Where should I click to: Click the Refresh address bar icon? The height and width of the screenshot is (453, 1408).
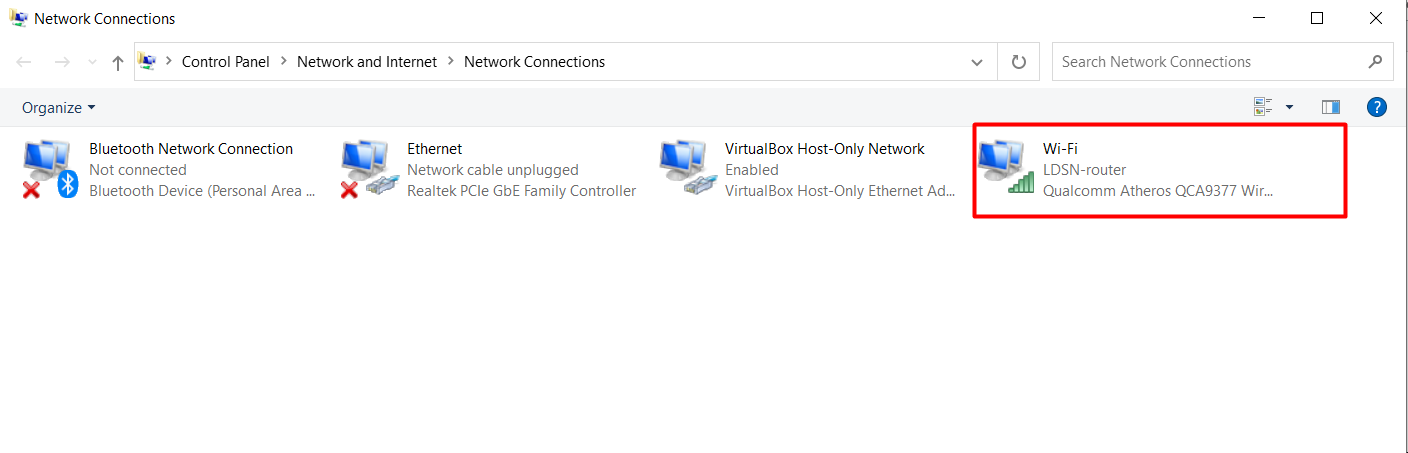(1019, 62)
